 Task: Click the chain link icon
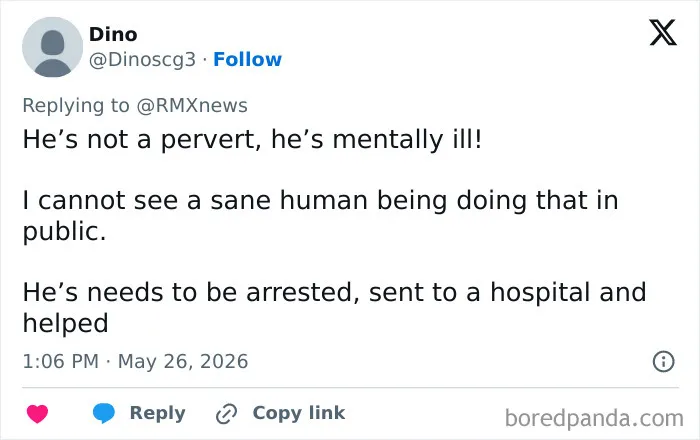(226, 414)
